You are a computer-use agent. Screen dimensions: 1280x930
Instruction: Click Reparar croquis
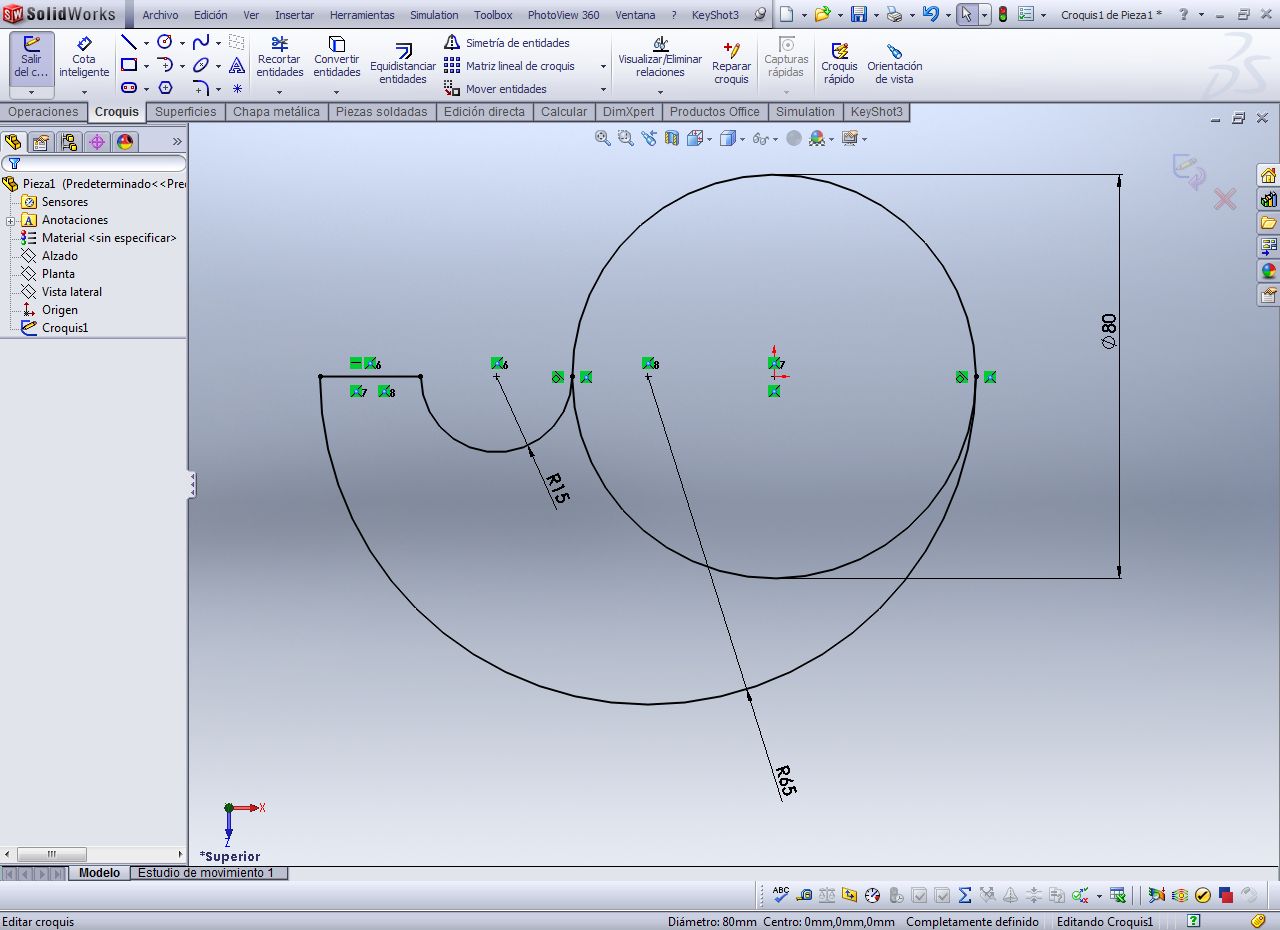[x=731, y=63]
